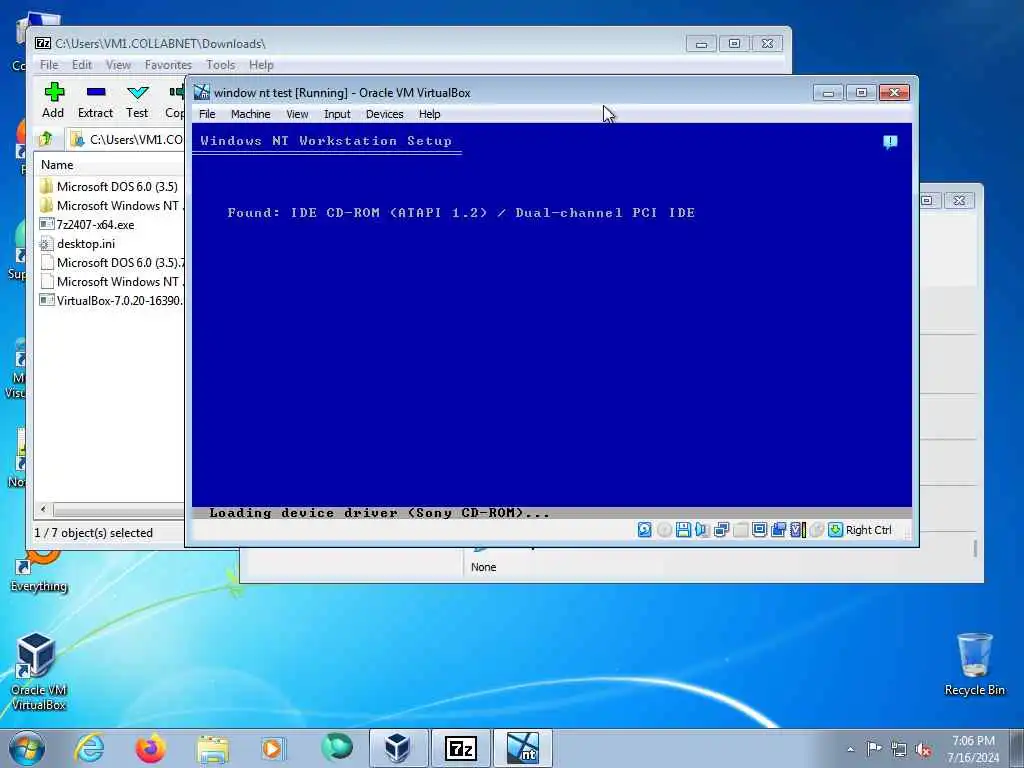
Task: Click the taskbar clock showing 7:06 PM
Action: [973, 749]
